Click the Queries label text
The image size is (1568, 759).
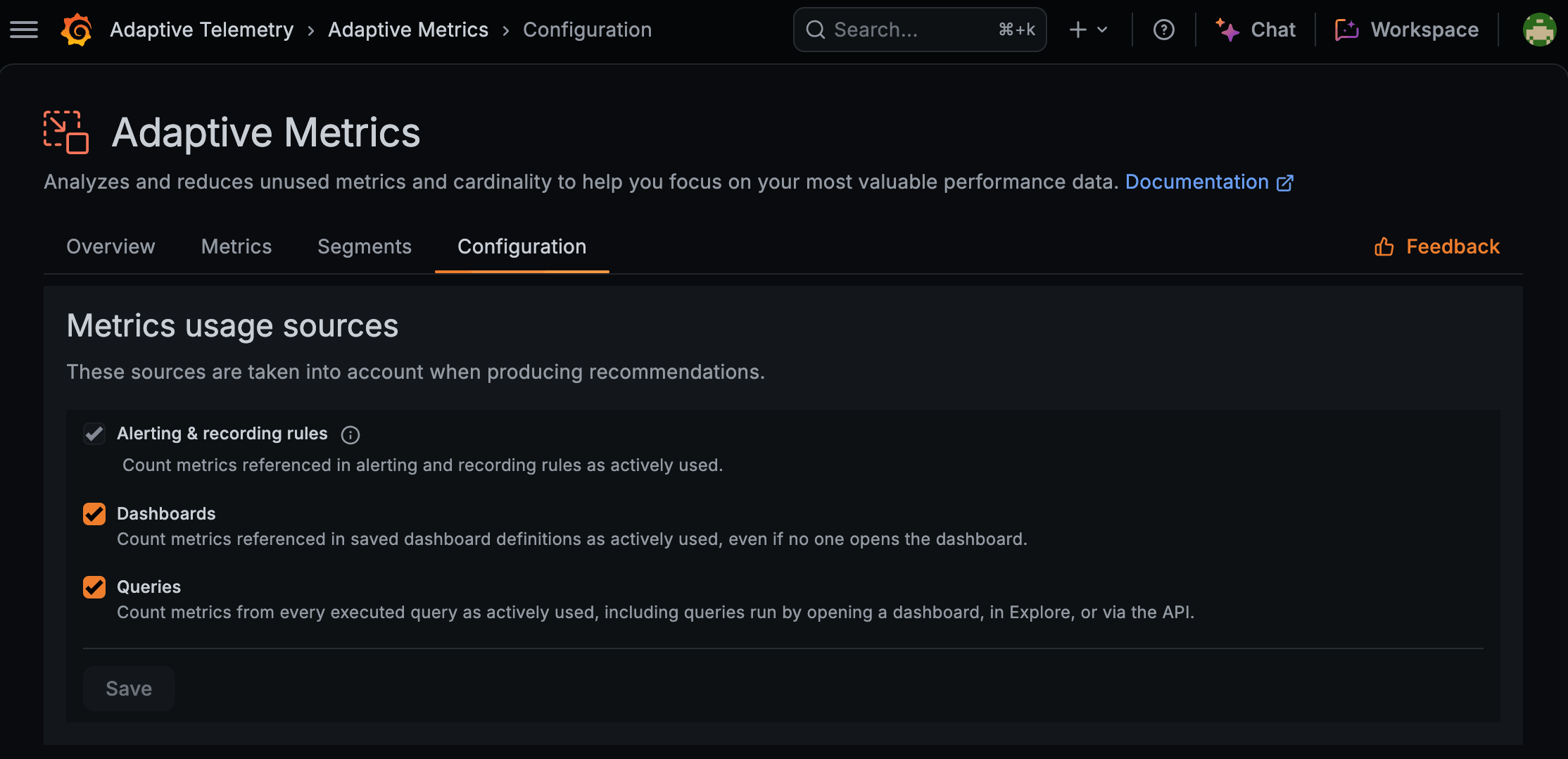click(x=148, y=587)
